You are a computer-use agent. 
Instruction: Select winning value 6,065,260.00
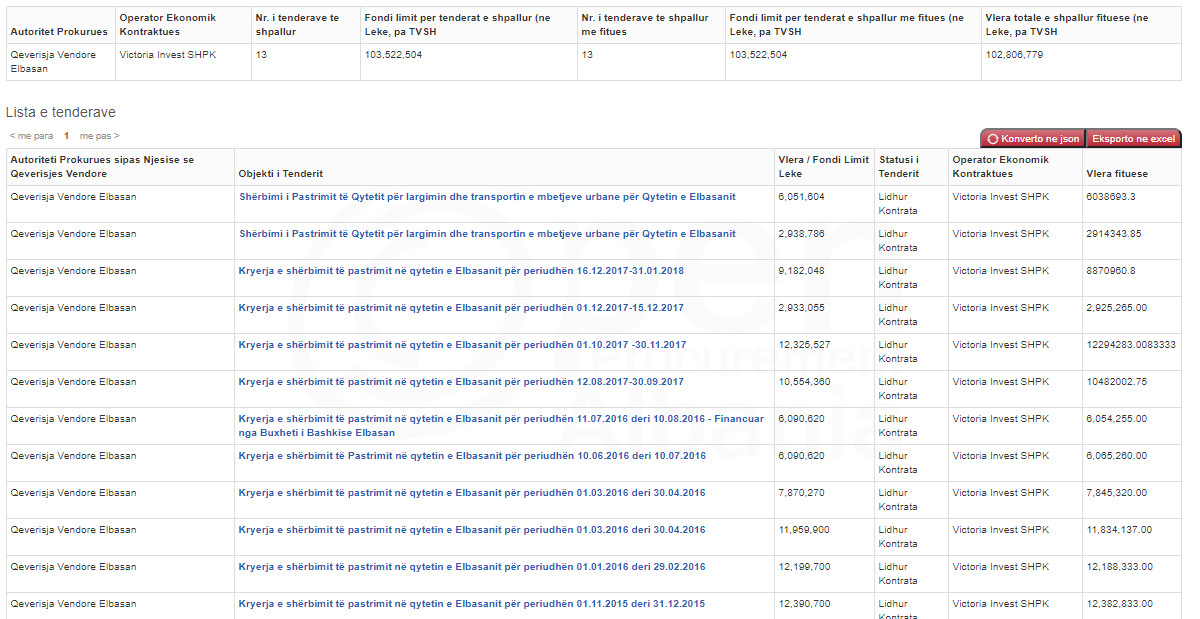pyautogui.click(x=1117, y=456)
